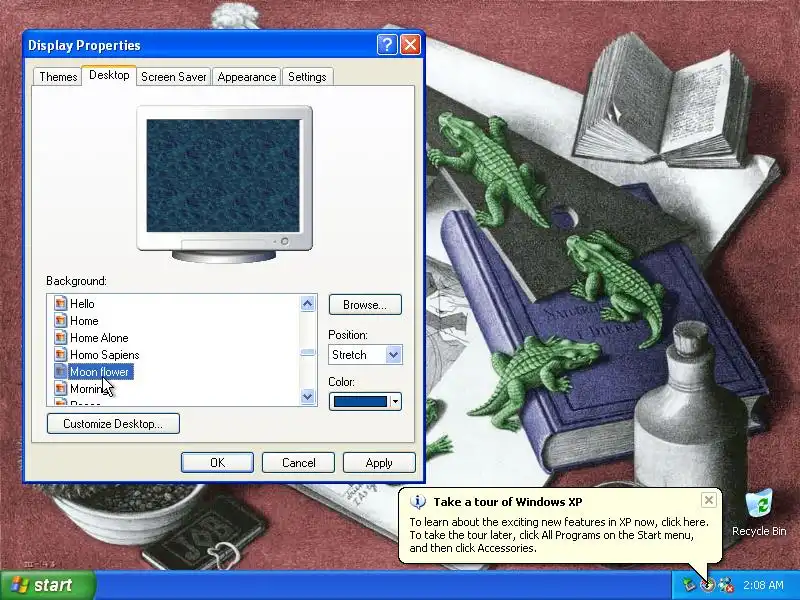Click the monitor wallpaper preview image
This screenshot has height=600, width=800.
pos(223,176)
